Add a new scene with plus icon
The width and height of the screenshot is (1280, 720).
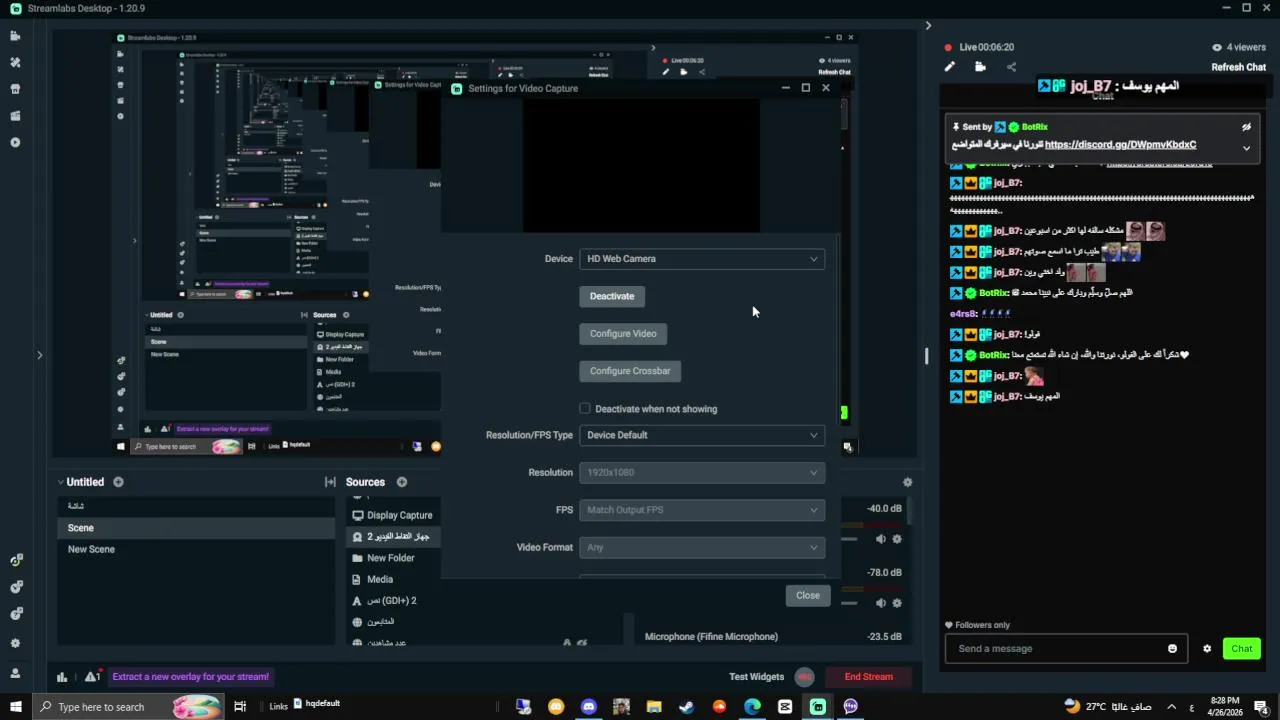click(x=118, y=482)
